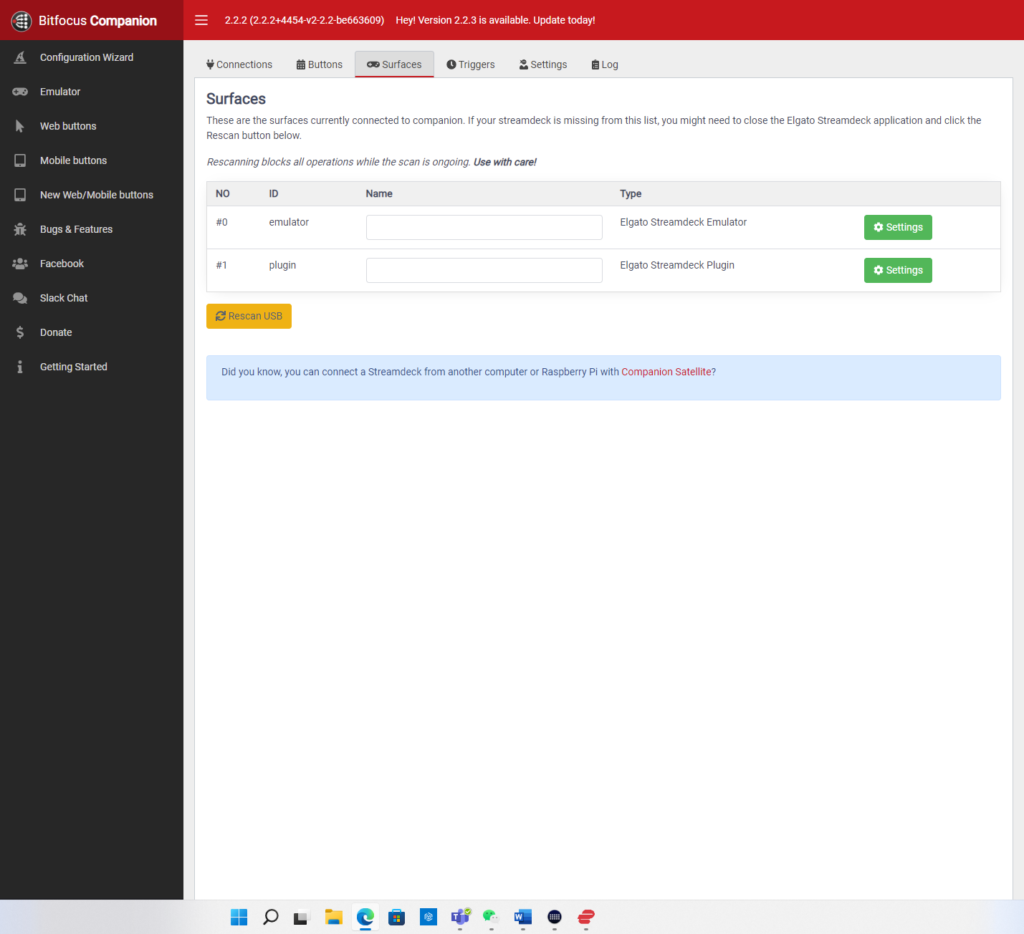Screen dimensions: 1024x934
Task: Open Microsoft Teams from the taskbar
Action: 460,917
